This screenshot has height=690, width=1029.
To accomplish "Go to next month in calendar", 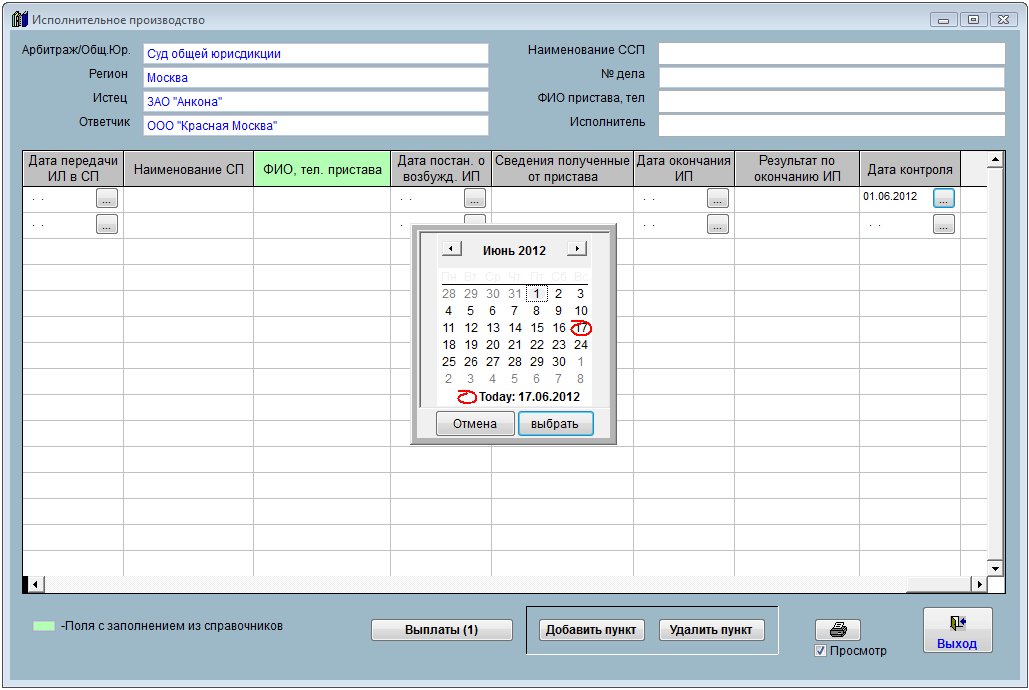I will (576, 249).
